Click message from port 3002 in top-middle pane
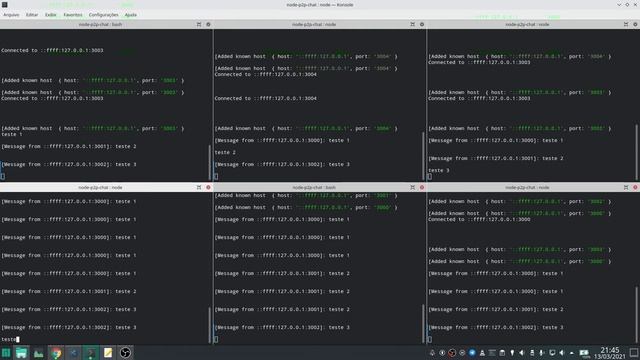 click(x=282, y=164)
